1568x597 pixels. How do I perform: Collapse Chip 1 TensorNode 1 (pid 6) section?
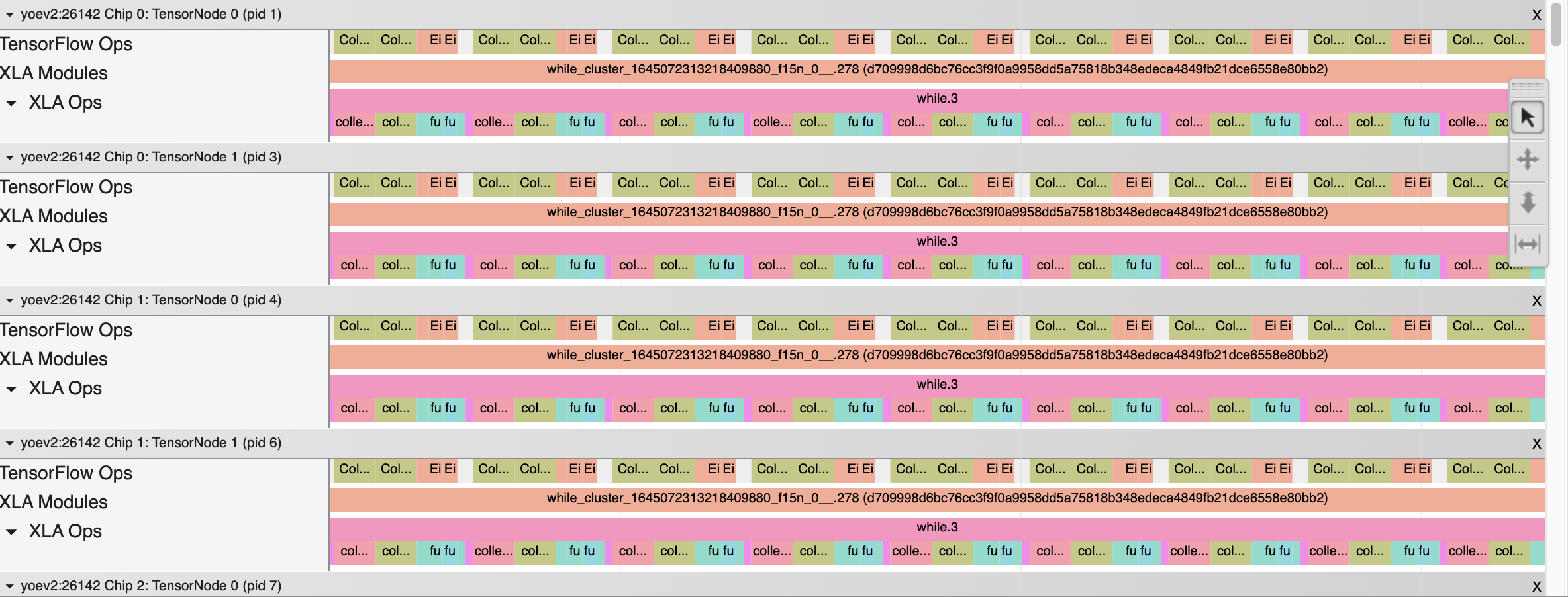(9, 443)
